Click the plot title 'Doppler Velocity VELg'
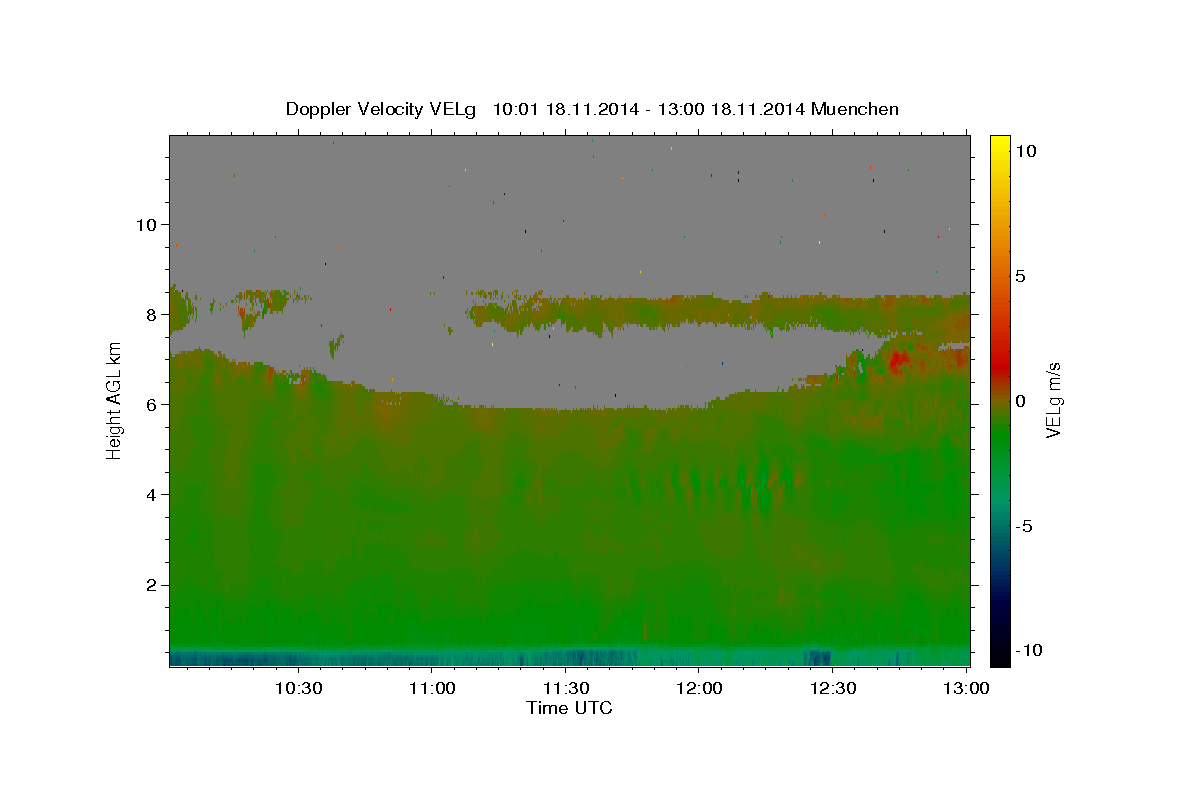 380,109
